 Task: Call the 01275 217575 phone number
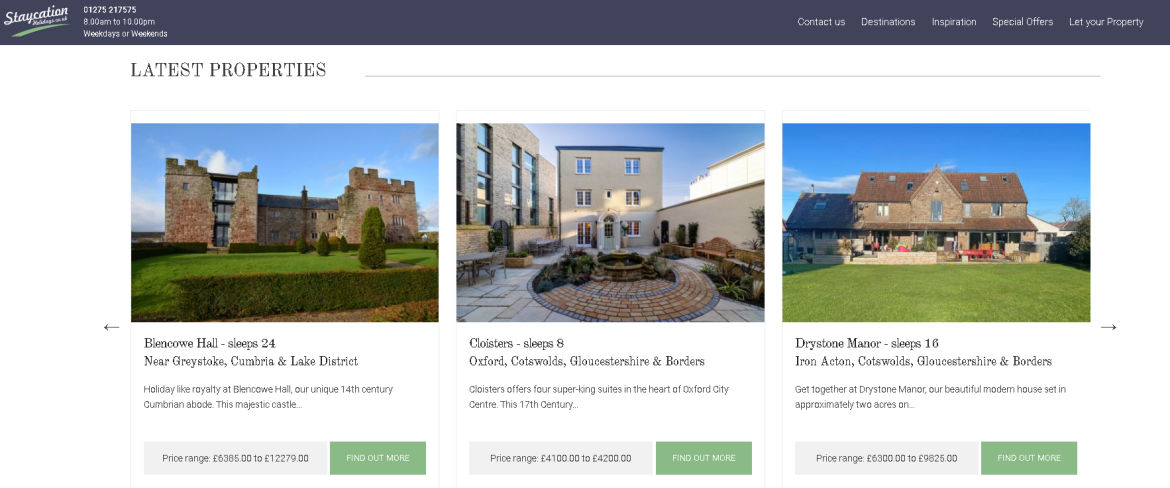pyautogui.click(x=110, y=10)
